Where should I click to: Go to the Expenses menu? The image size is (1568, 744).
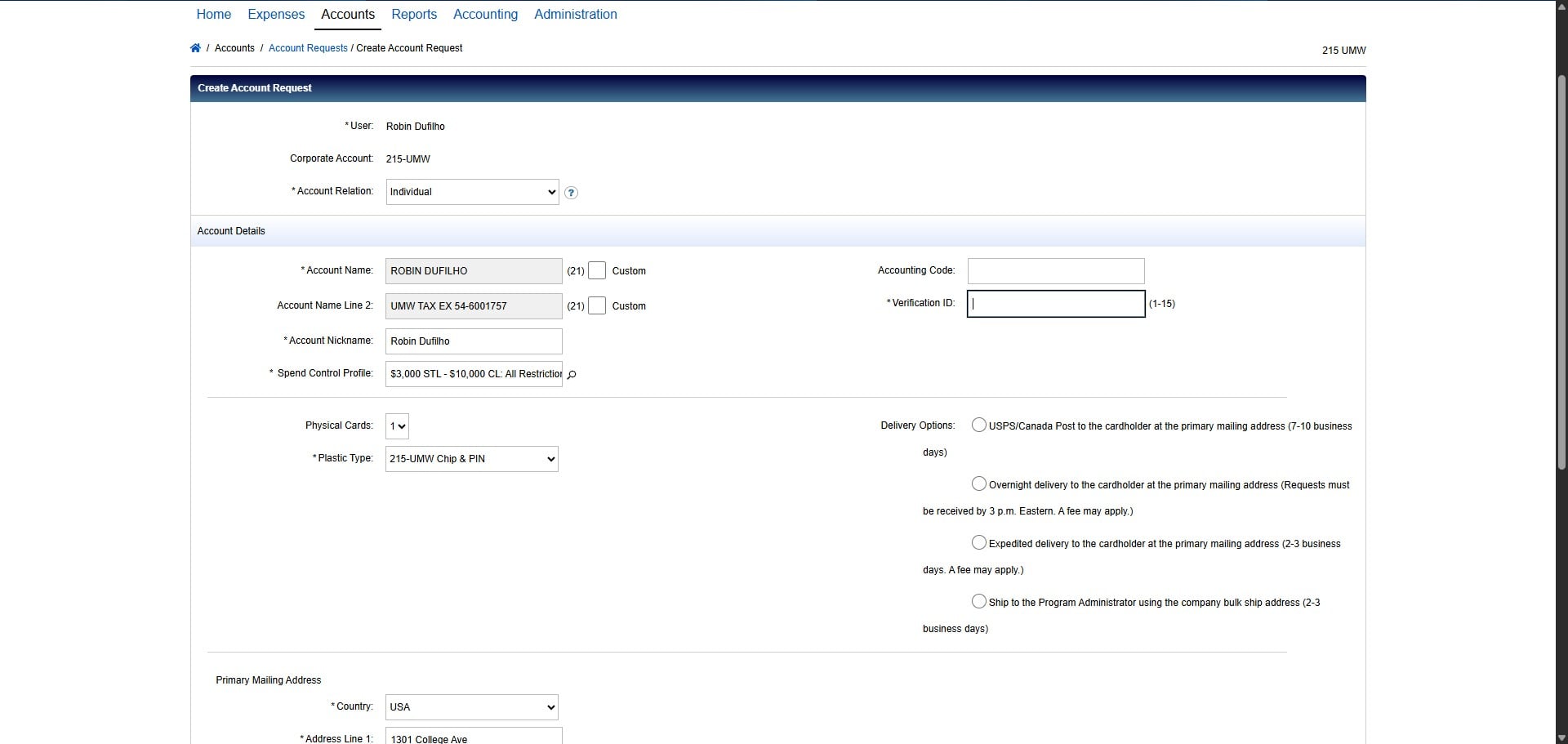(275, 14)
